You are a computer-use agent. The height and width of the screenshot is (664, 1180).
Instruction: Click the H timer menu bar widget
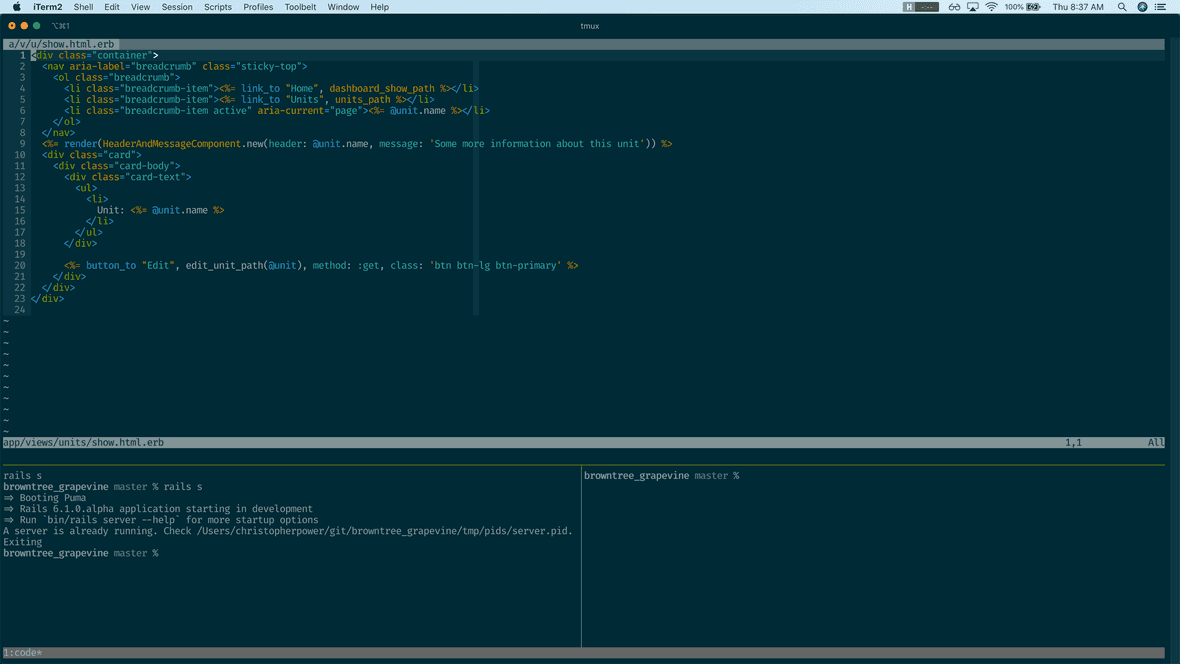coord(920,7)
